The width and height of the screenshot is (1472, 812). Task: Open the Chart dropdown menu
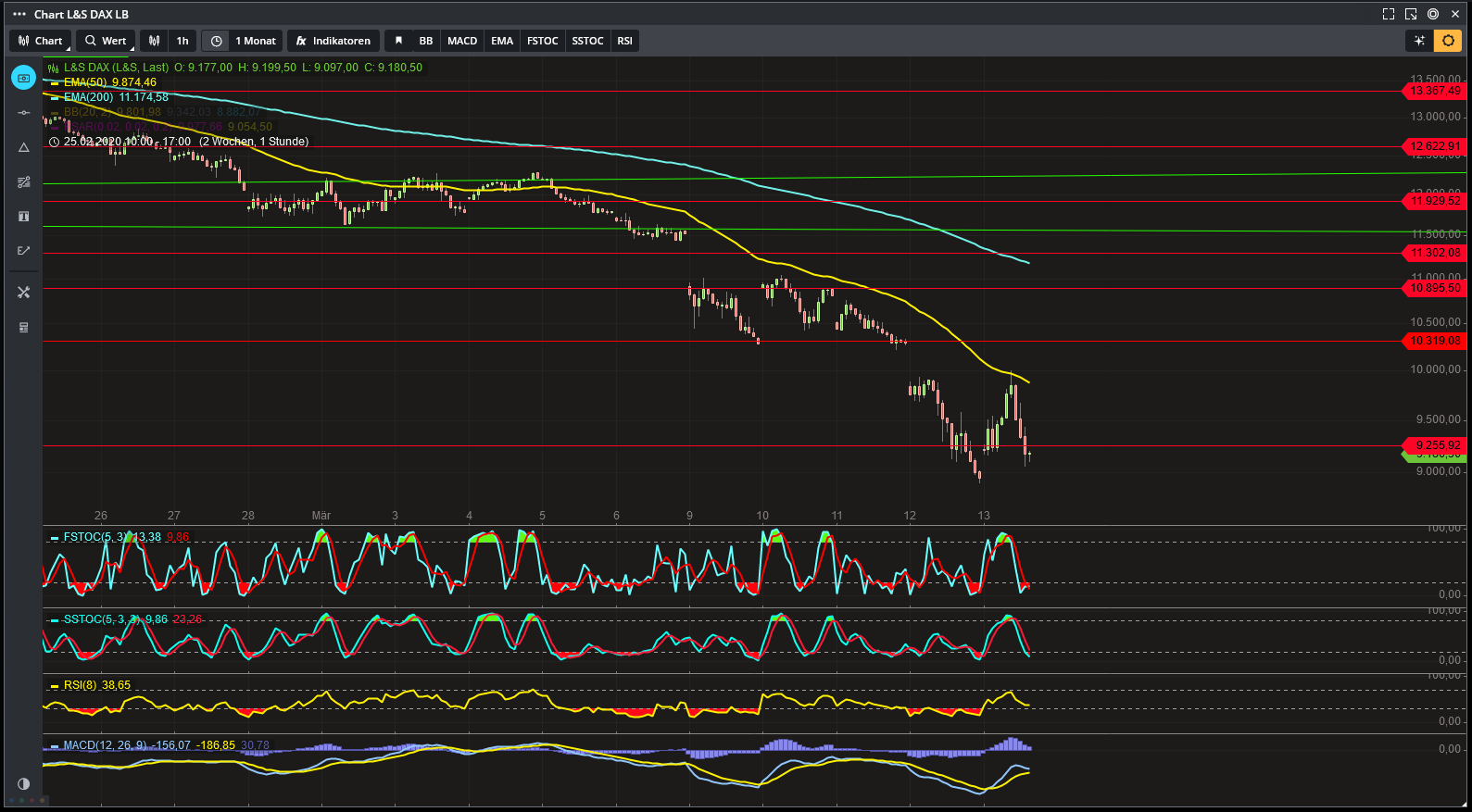41,41
